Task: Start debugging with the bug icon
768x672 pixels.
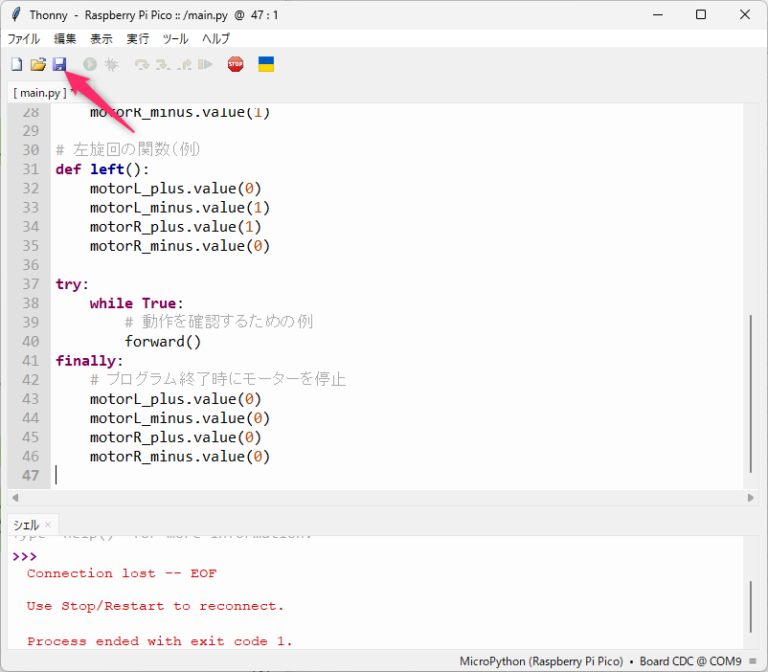Action: point(112,65)
